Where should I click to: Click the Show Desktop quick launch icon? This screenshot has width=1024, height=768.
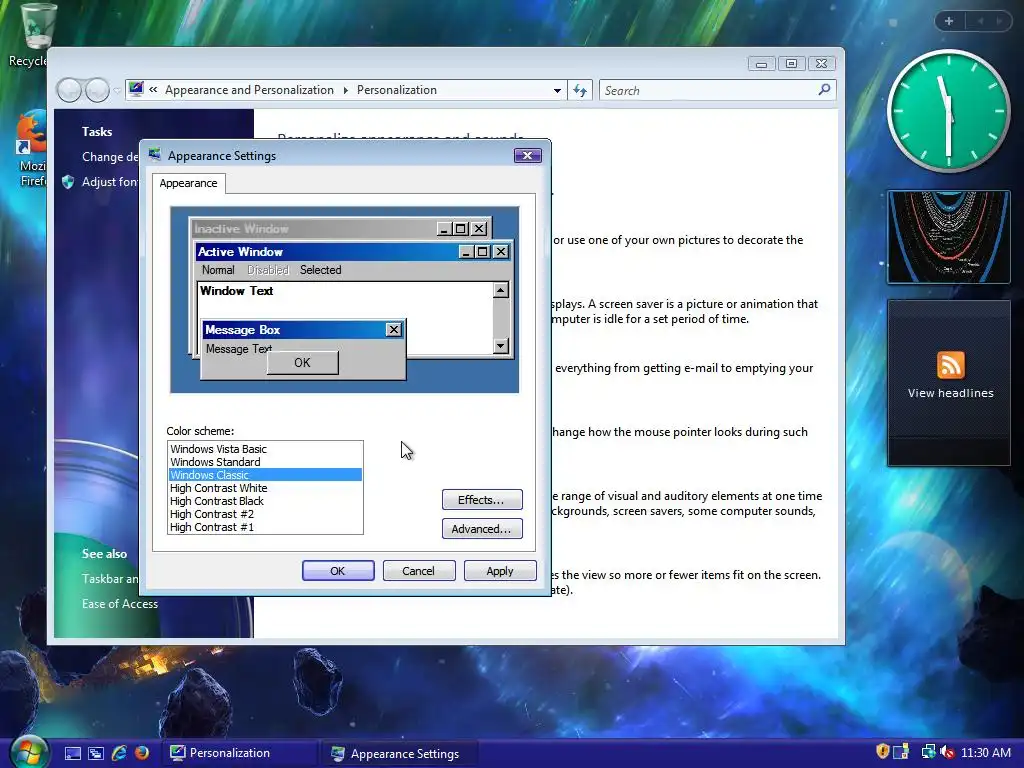click(72, 753)
